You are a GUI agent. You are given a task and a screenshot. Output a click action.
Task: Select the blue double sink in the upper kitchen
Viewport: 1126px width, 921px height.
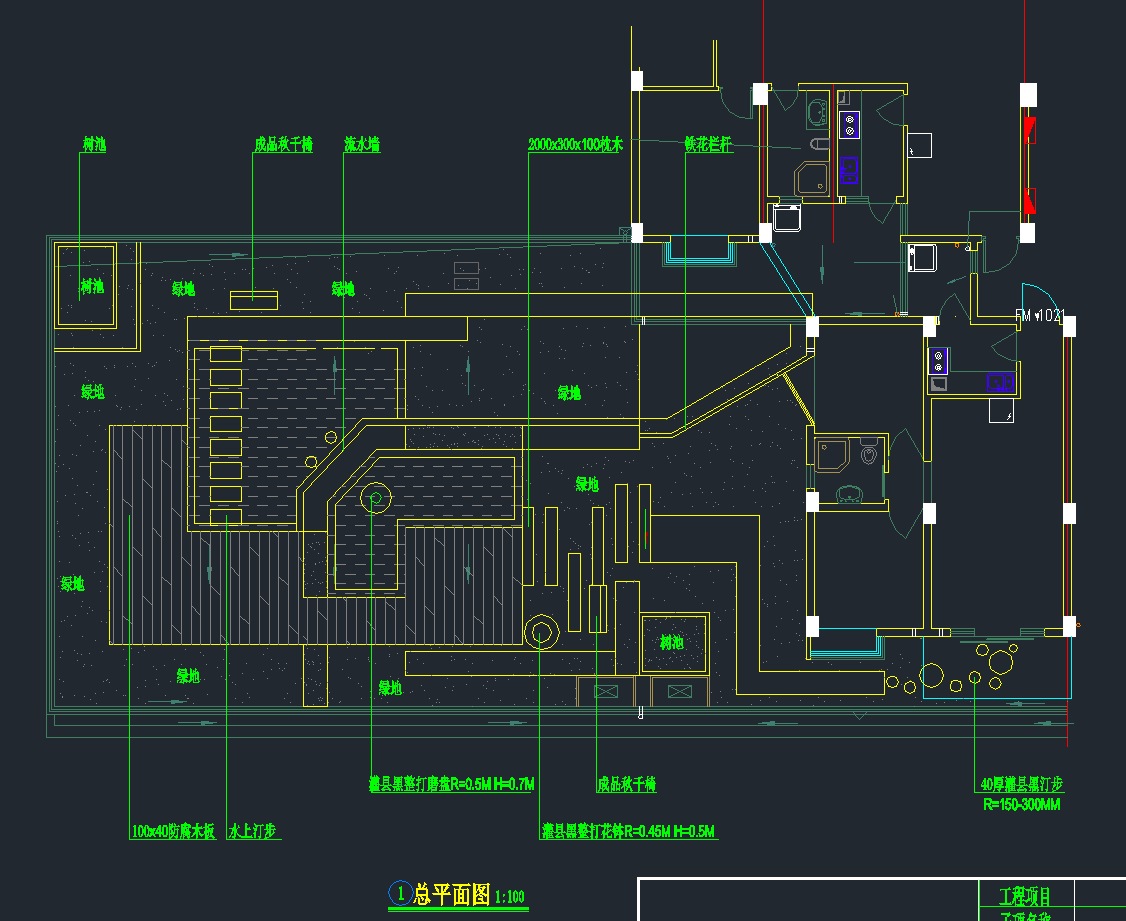(848, 171)
